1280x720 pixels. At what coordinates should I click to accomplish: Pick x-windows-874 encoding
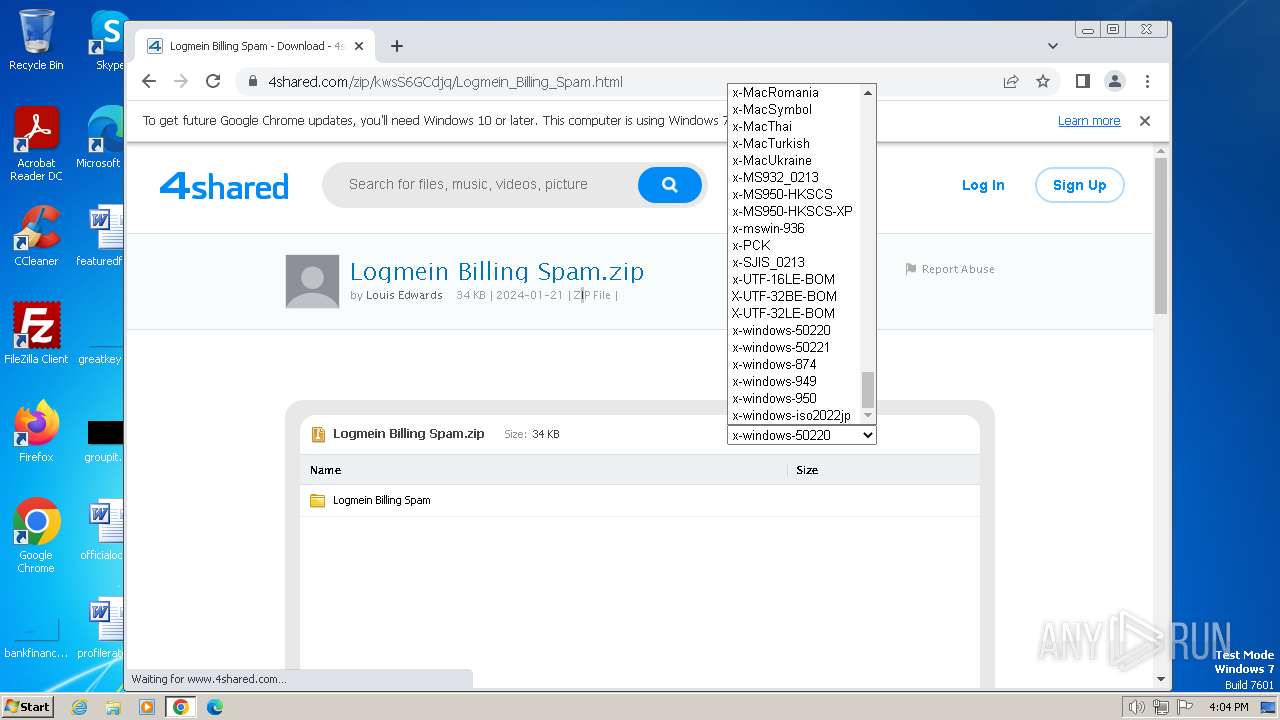pyautogui.click(x=794, y=364)
